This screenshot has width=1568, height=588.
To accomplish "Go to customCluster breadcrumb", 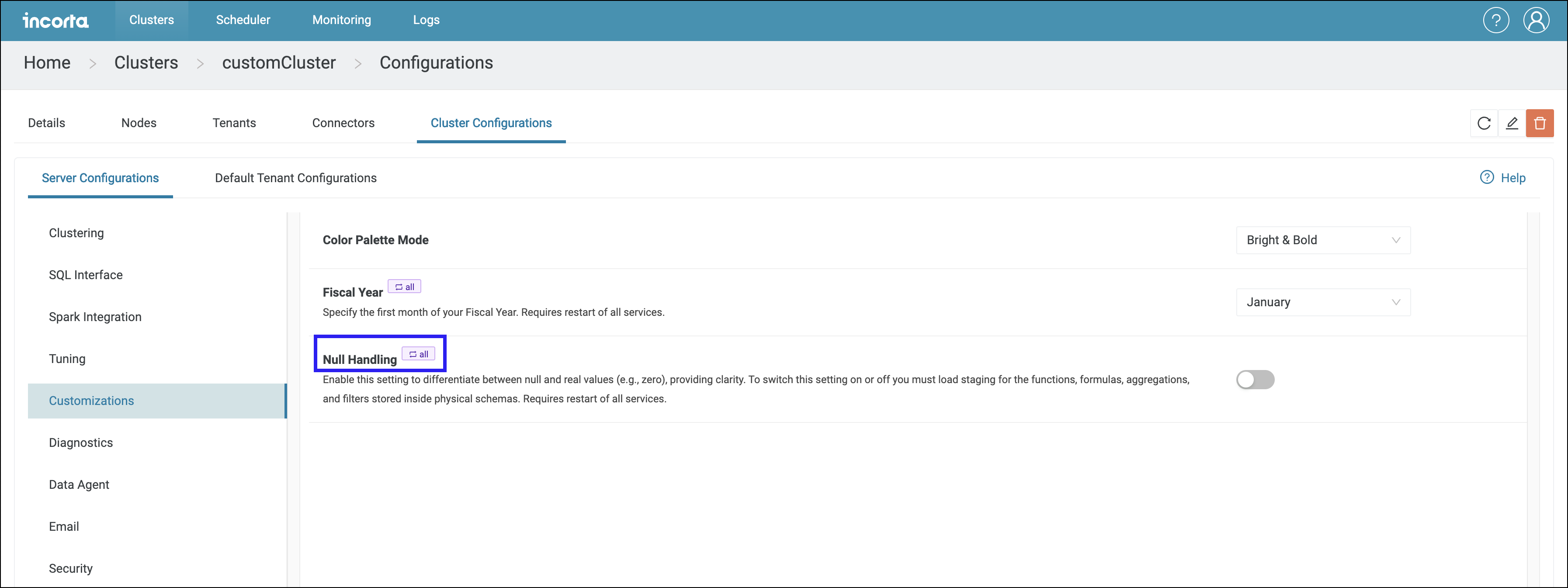I will [x=279, y=63].
